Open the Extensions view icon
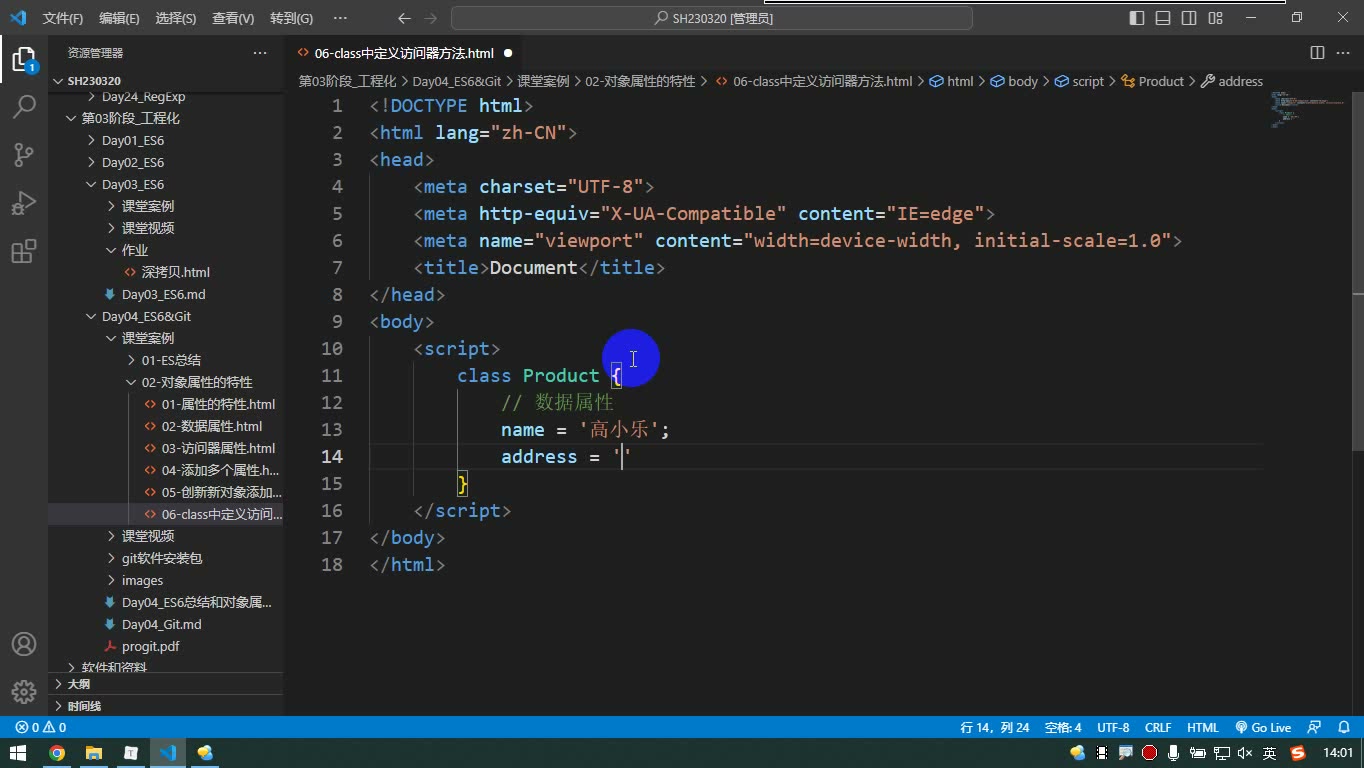Image resolution: width=1364 pixels, height=768 pixels. click(x=24, y=251)
